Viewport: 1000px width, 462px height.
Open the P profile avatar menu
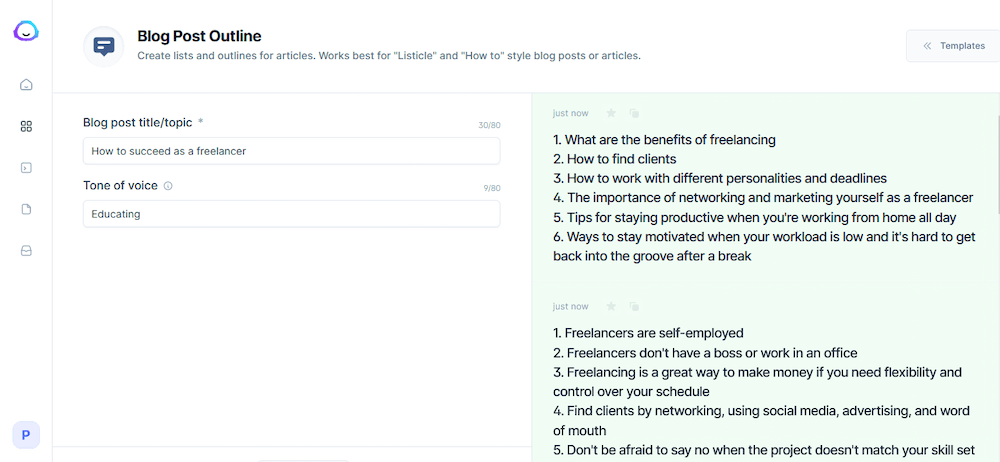coord(26,435)
